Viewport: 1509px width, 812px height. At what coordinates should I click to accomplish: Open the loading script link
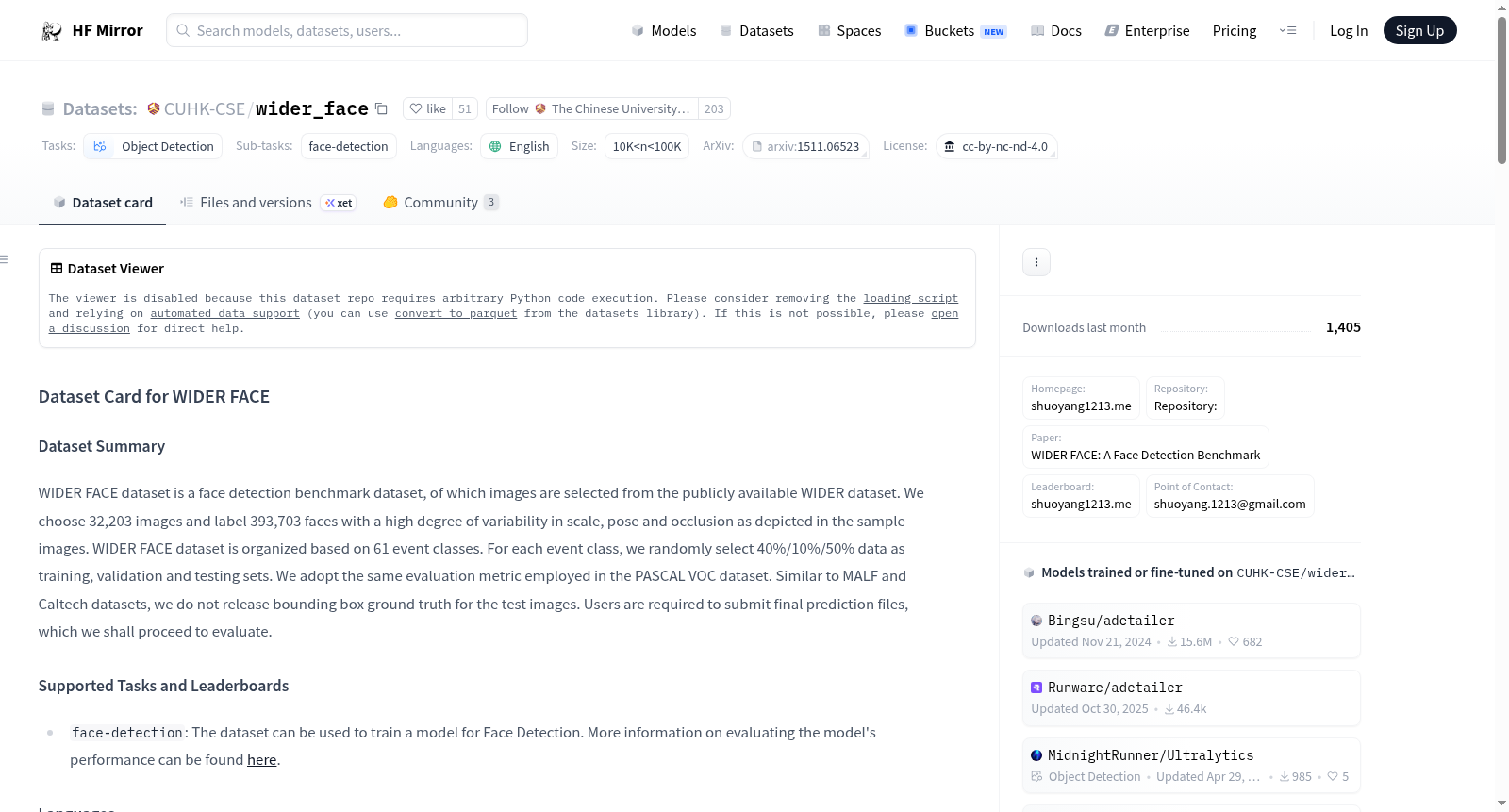tap(910, 298)
